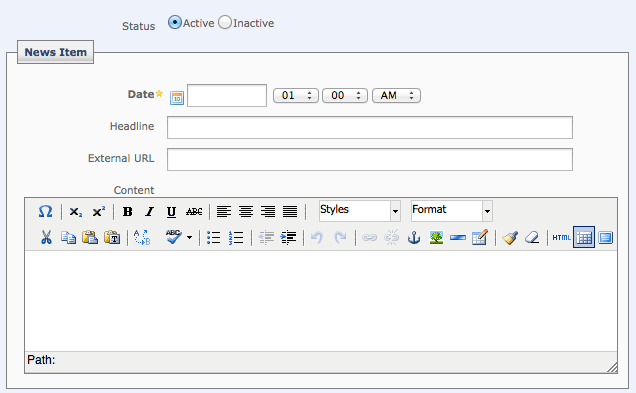Click the Headline input field
This screenshot has width=636, height=393.
click(x=370, y=127)
